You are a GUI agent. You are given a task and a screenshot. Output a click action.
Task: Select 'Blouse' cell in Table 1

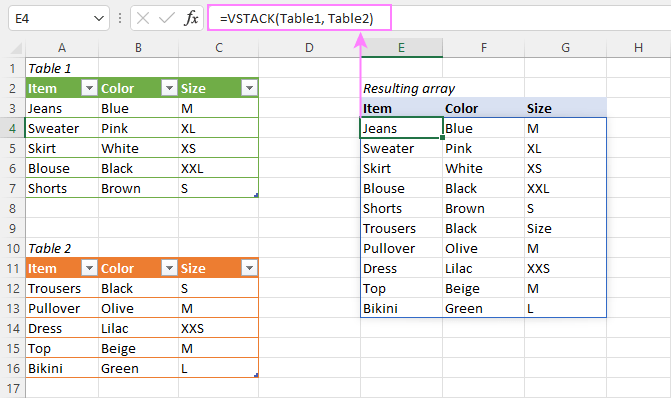(x=62, y=168)
